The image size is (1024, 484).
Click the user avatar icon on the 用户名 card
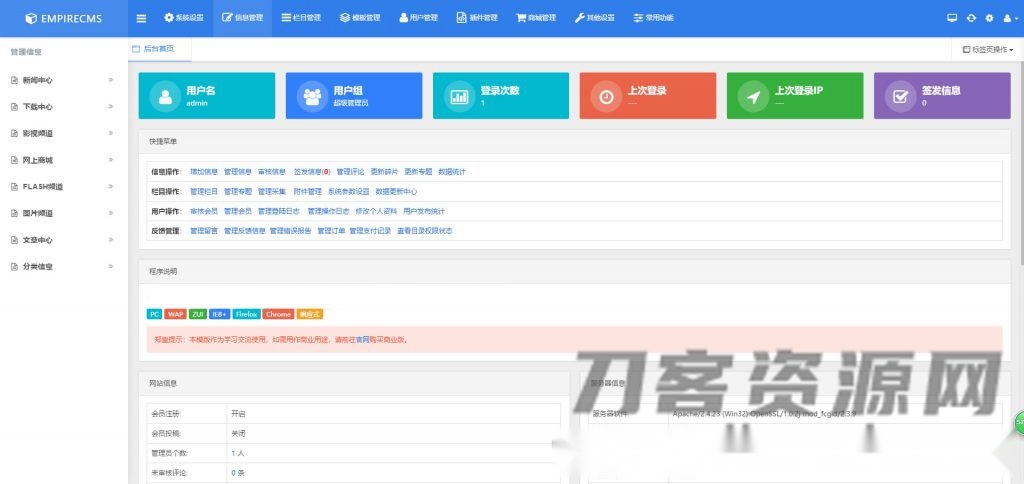[165, 97]
